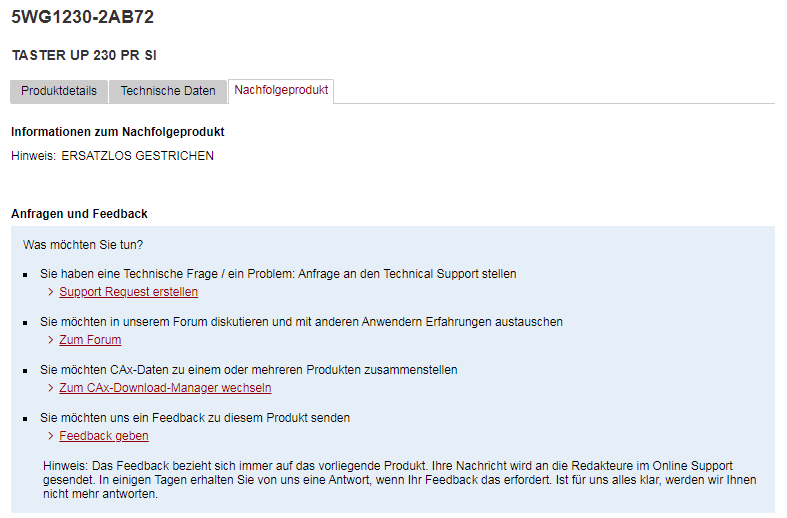Open the Zum Forum link
The width and height of the screenshot is (787, 518).
click(x=90, y=340)
